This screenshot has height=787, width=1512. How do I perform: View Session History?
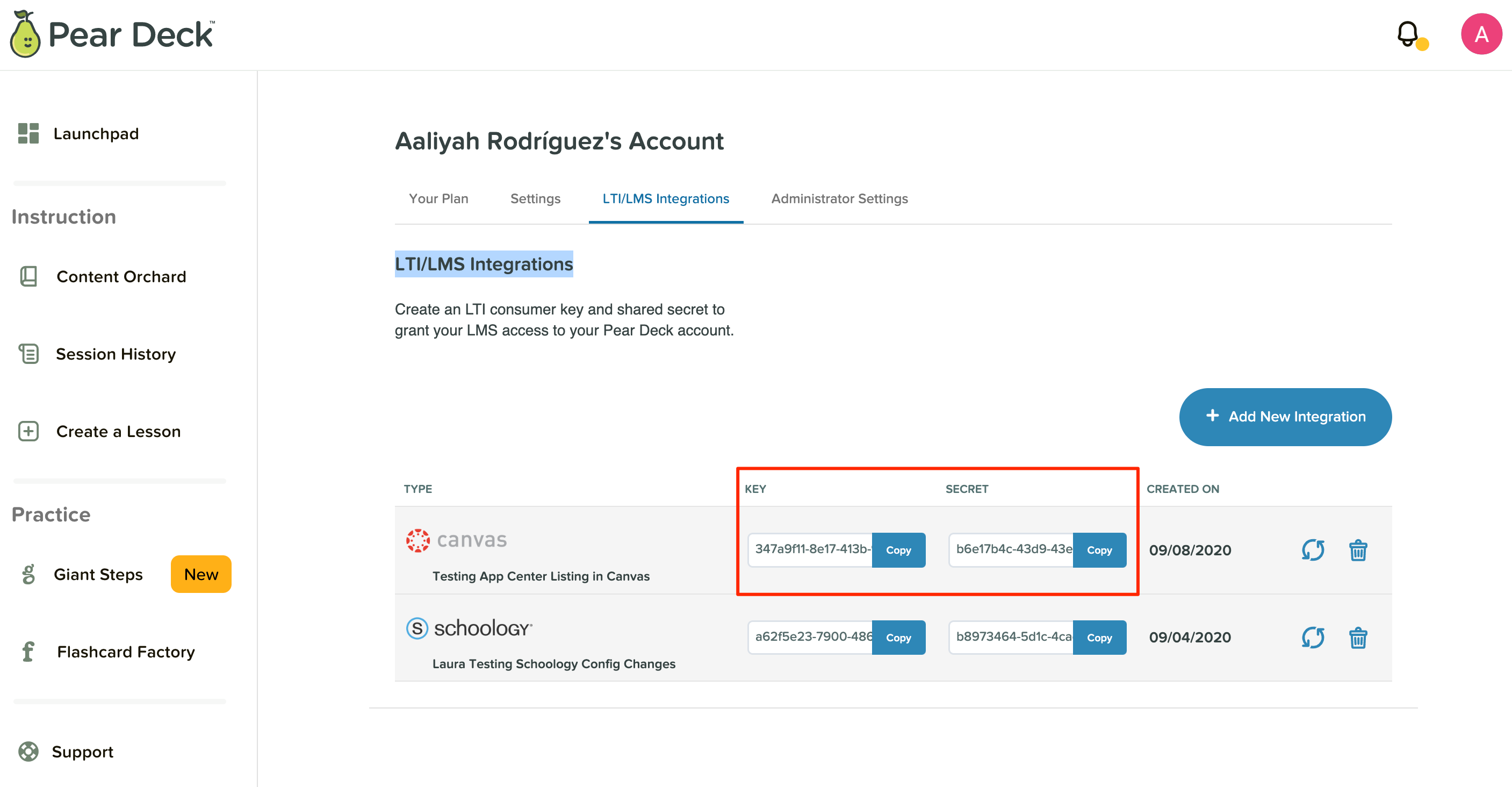tap(116, 354)
